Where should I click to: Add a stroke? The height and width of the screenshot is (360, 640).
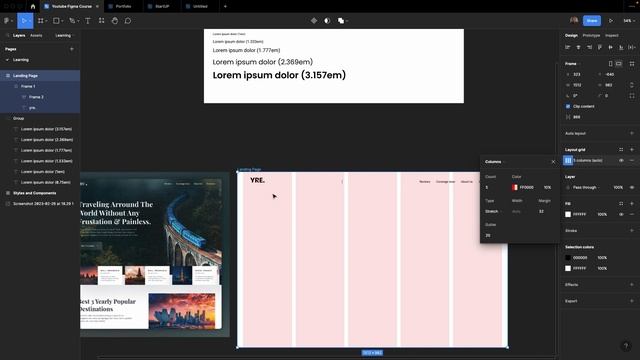point(632,231)
